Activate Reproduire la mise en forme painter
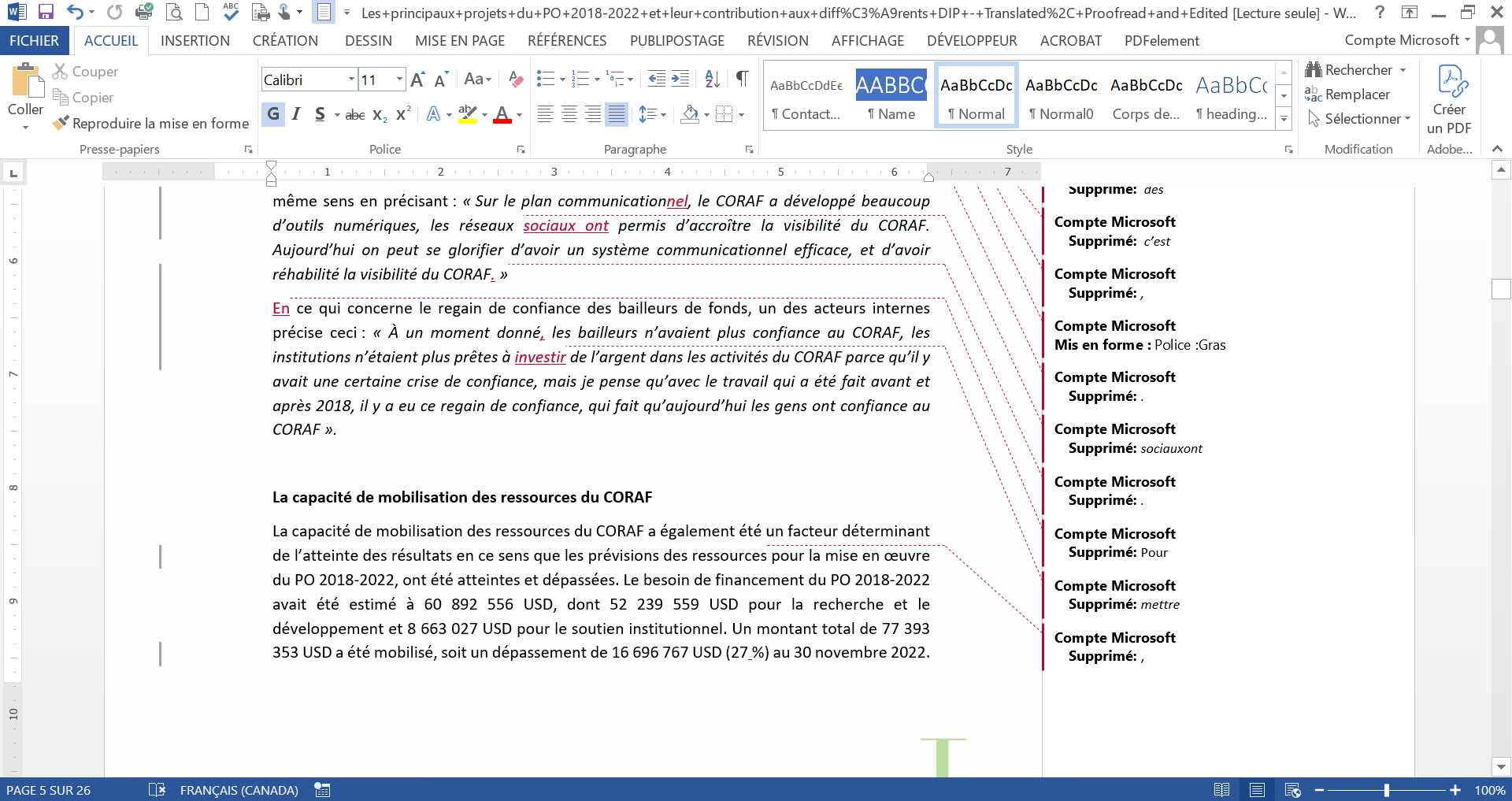 150,124
